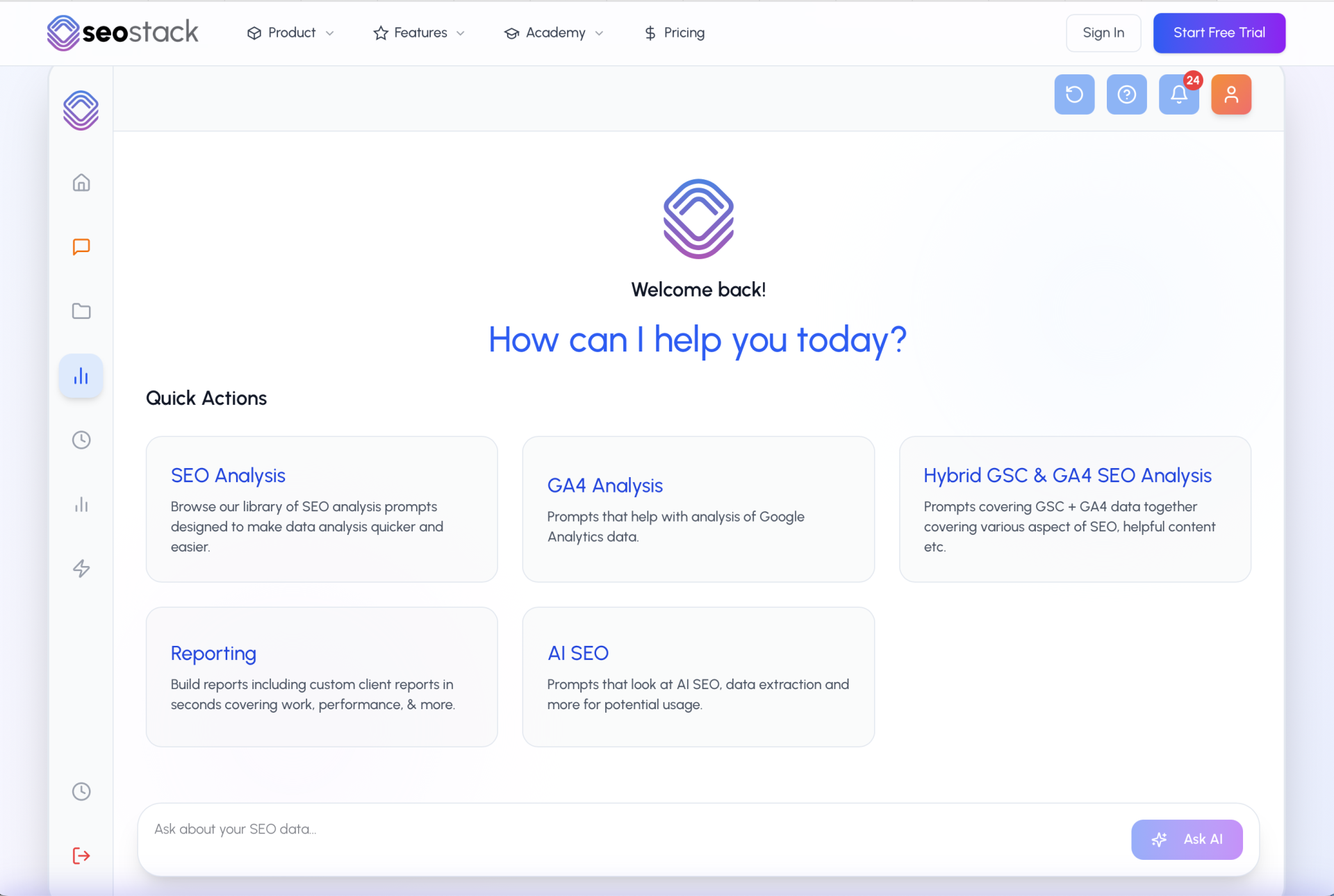Open the Product menu
Viewport: 1334px width, 896px height.
(290, 33)
